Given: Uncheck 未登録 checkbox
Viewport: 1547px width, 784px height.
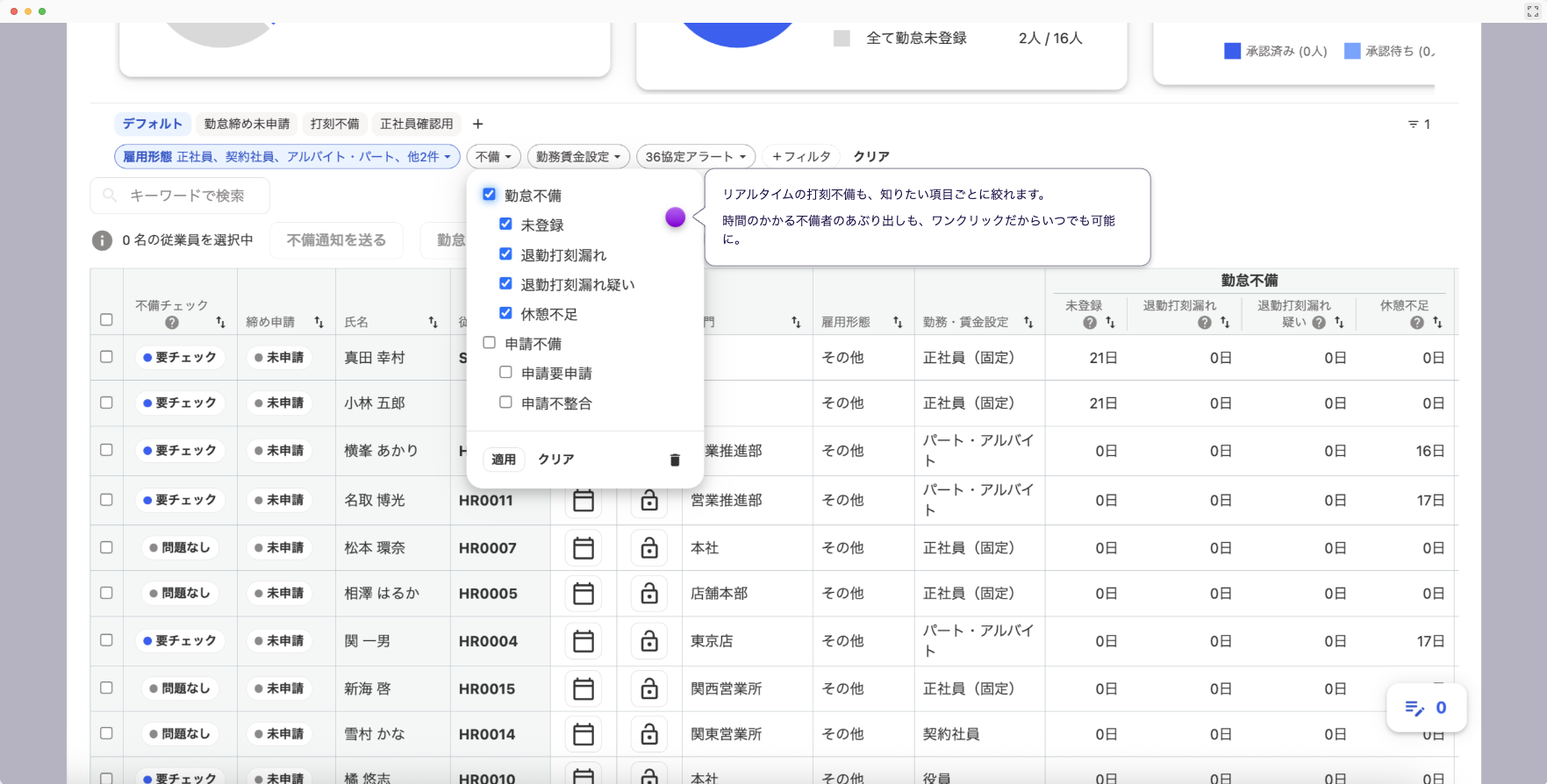Looking at the screenshot, I should pos(505,225).
